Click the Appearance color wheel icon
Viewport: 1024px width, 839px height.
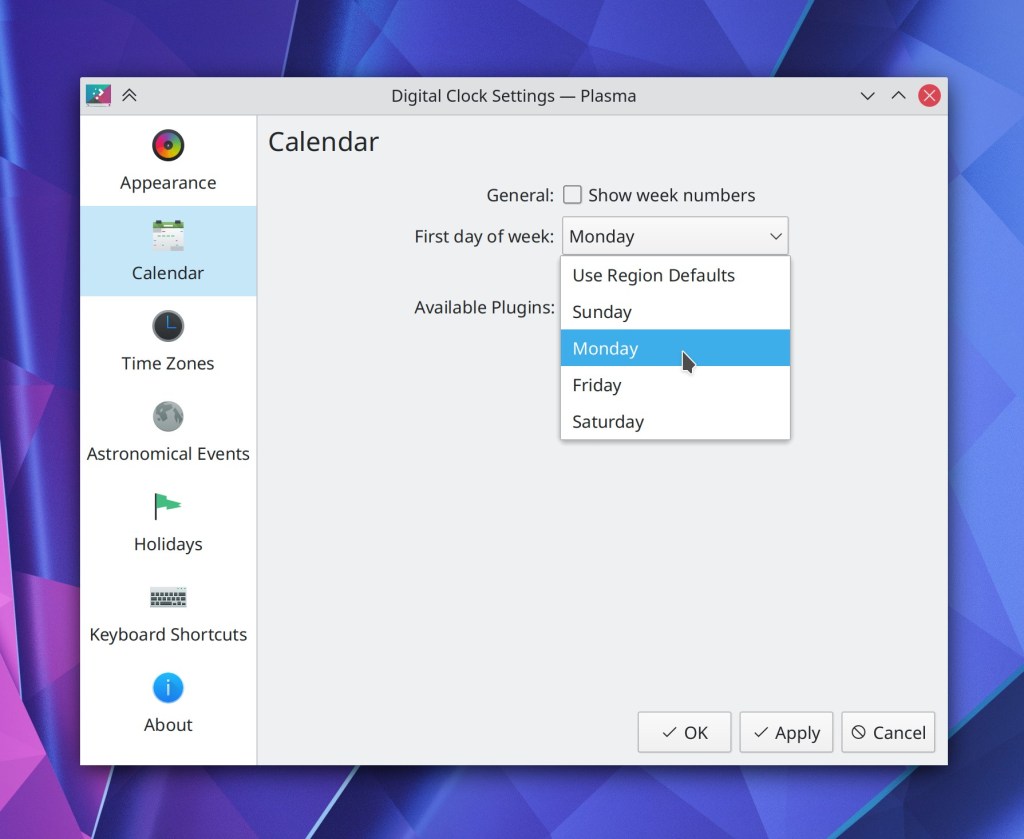[x=168, y=146]
